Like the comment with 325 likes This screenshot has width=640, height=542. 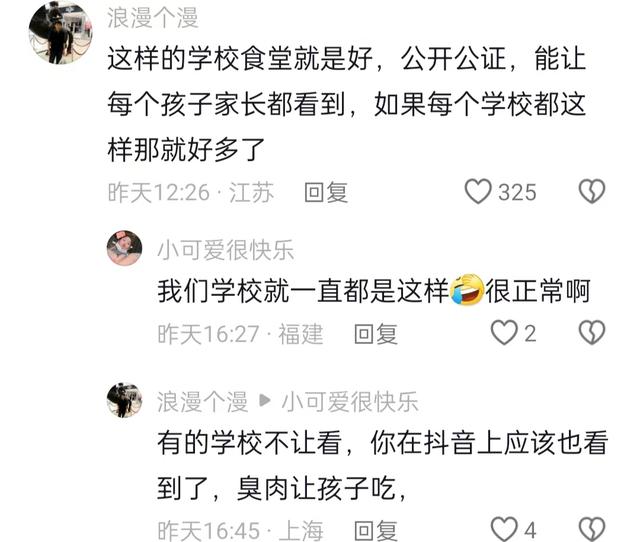click(478, 191)
